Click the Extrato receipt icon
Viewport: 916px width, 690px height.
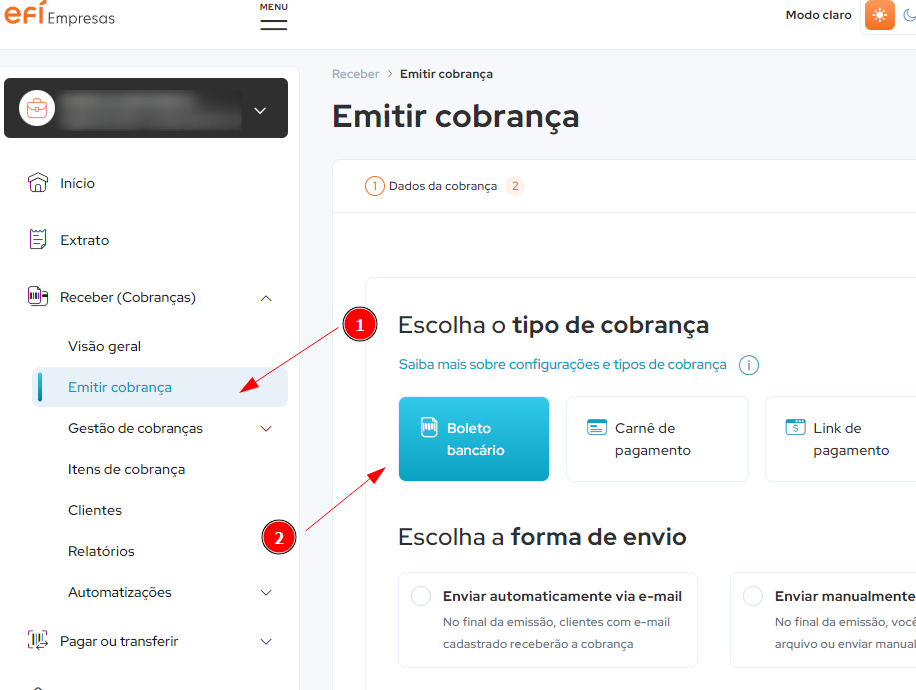39,239
